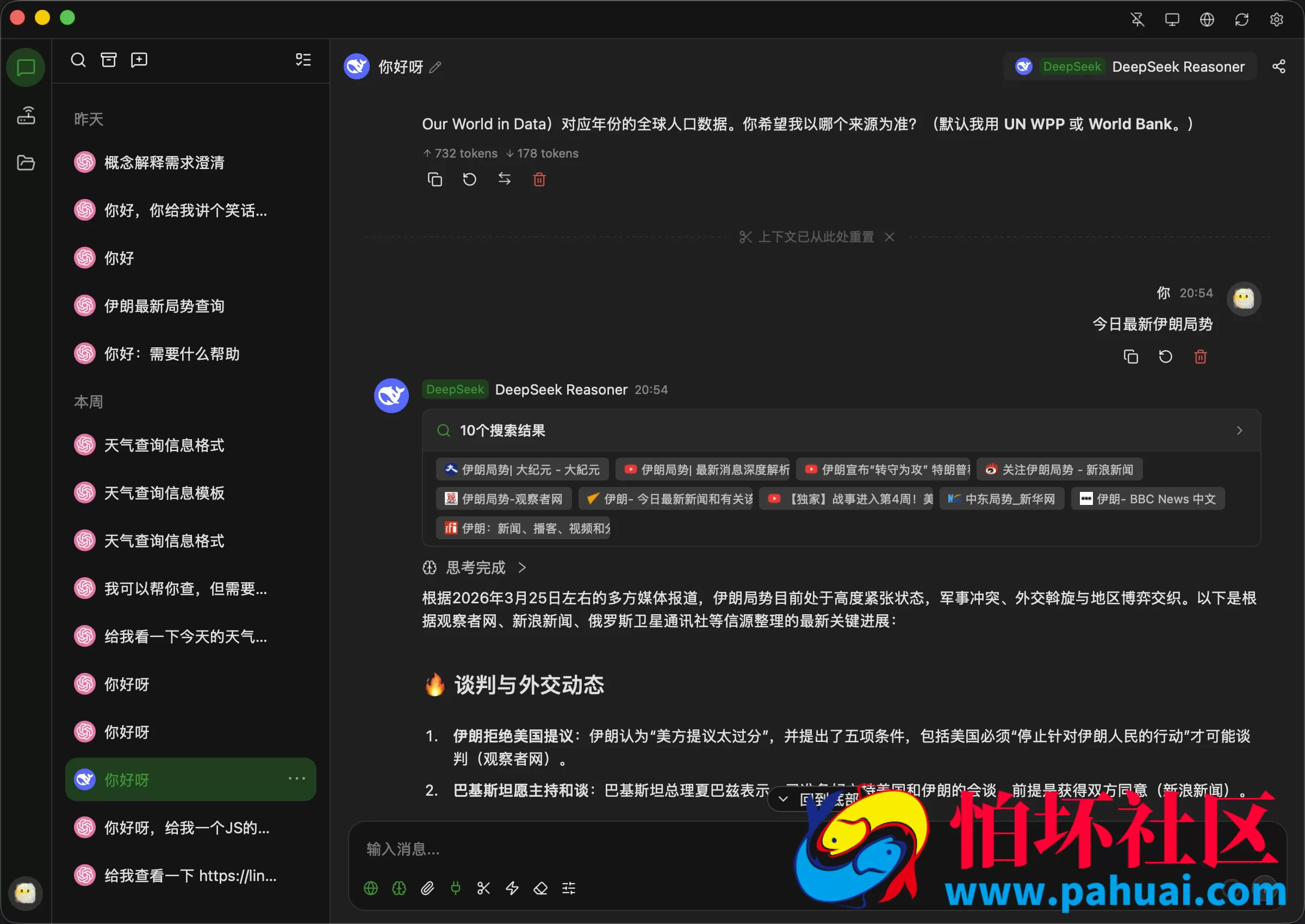Viewport: 1305px width, 924px height.
Task: Open quick phrases with the lightning icon
Action: (x=512, y=888)
